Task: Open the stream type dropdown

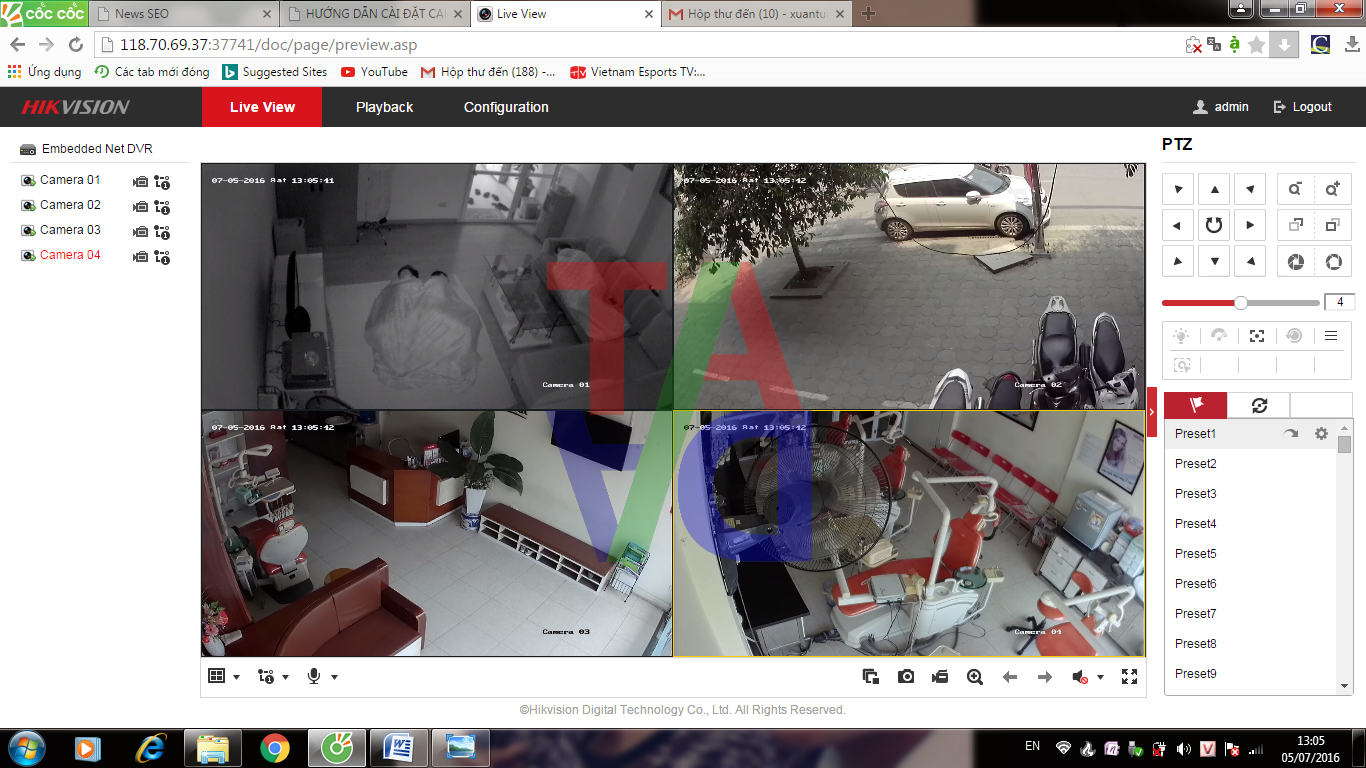Action: pos(283,676)
